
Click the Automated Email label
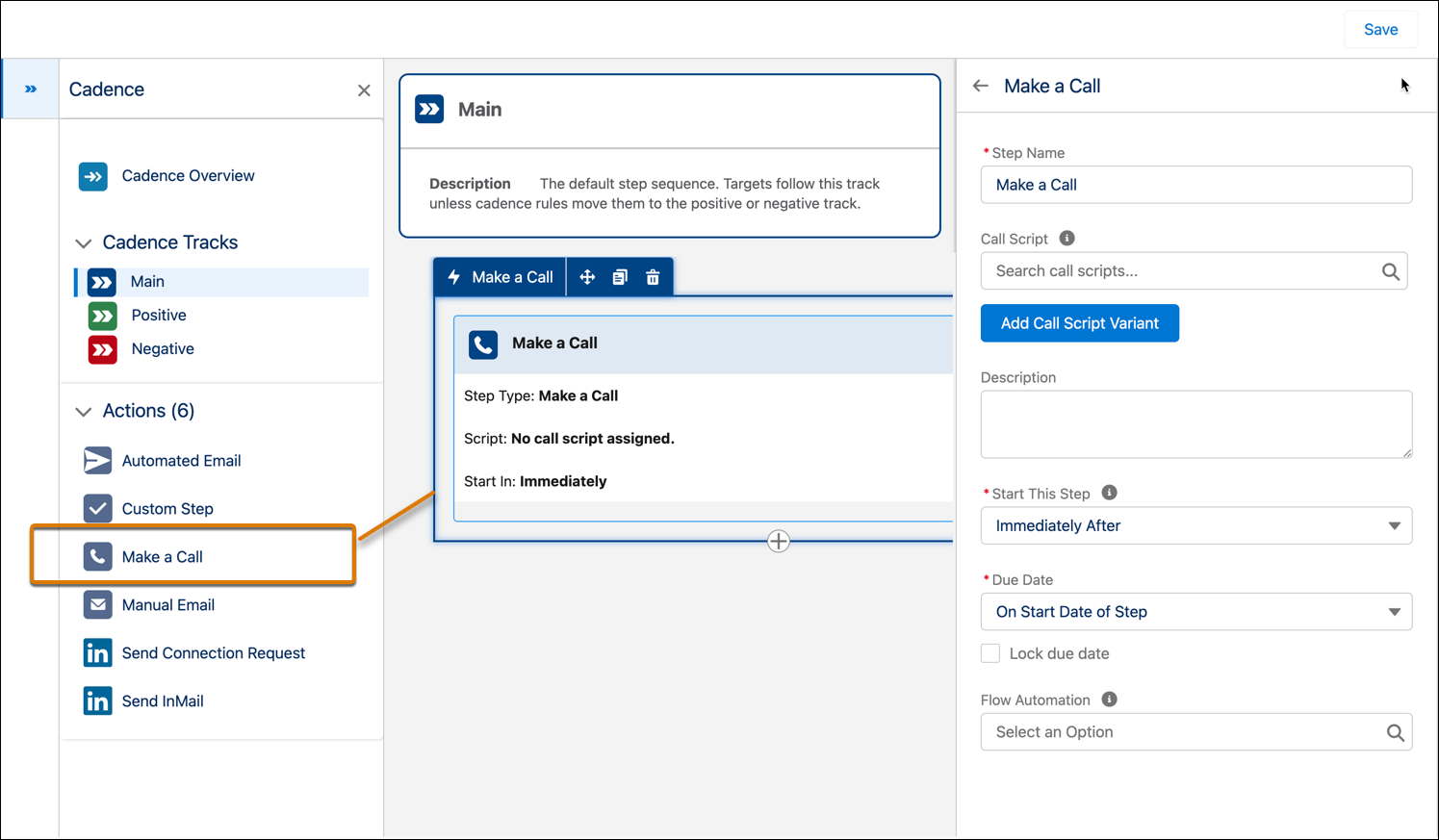tap(181, 461)
